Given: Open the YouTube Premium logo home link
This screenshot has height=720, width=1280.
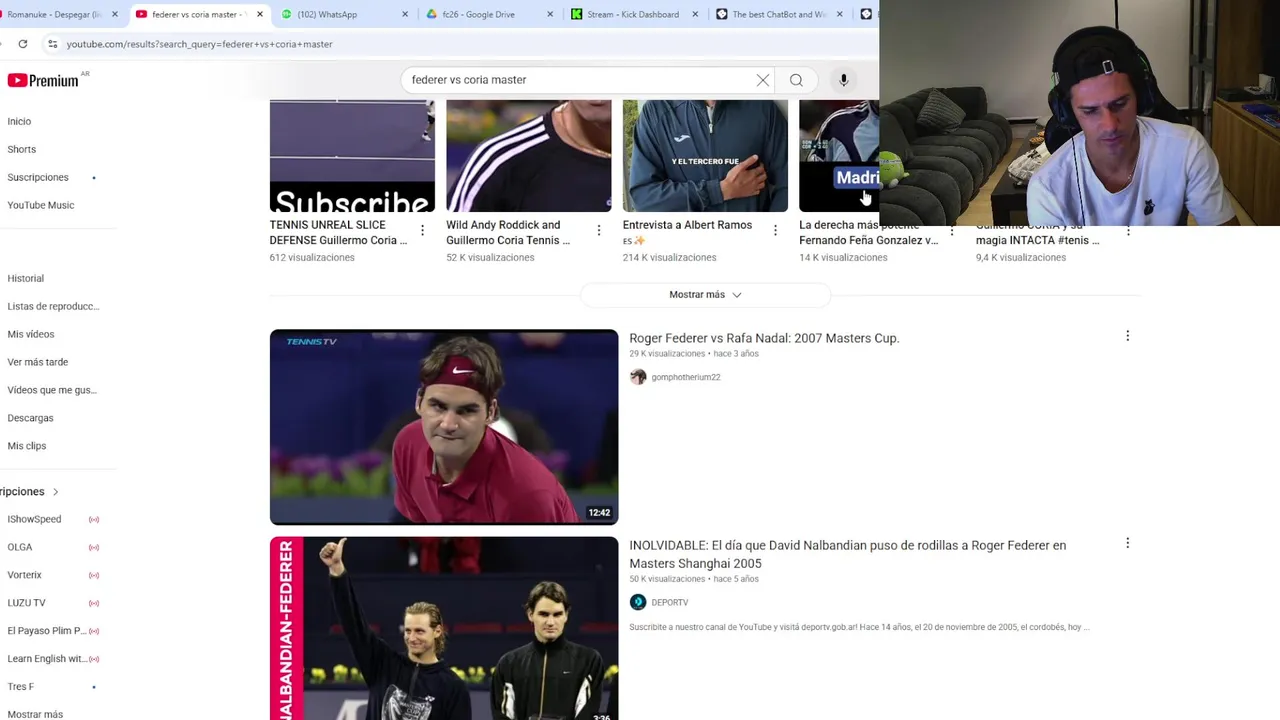Looking at the screenshot, I should click(43, 80).
